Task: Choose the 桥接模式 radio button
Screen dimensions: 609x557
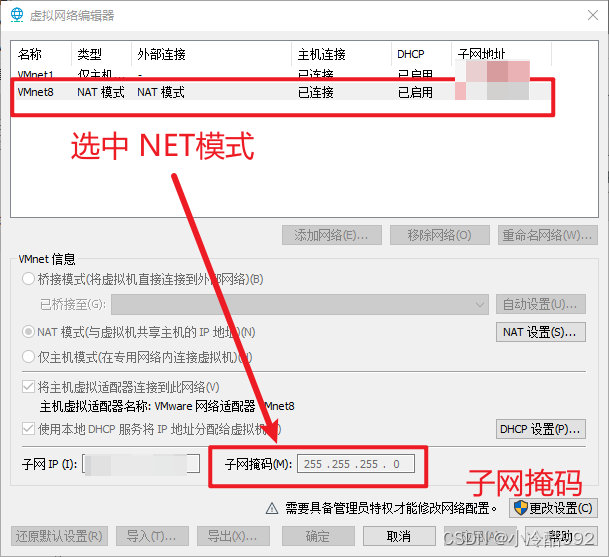Action: pos(28,279)
